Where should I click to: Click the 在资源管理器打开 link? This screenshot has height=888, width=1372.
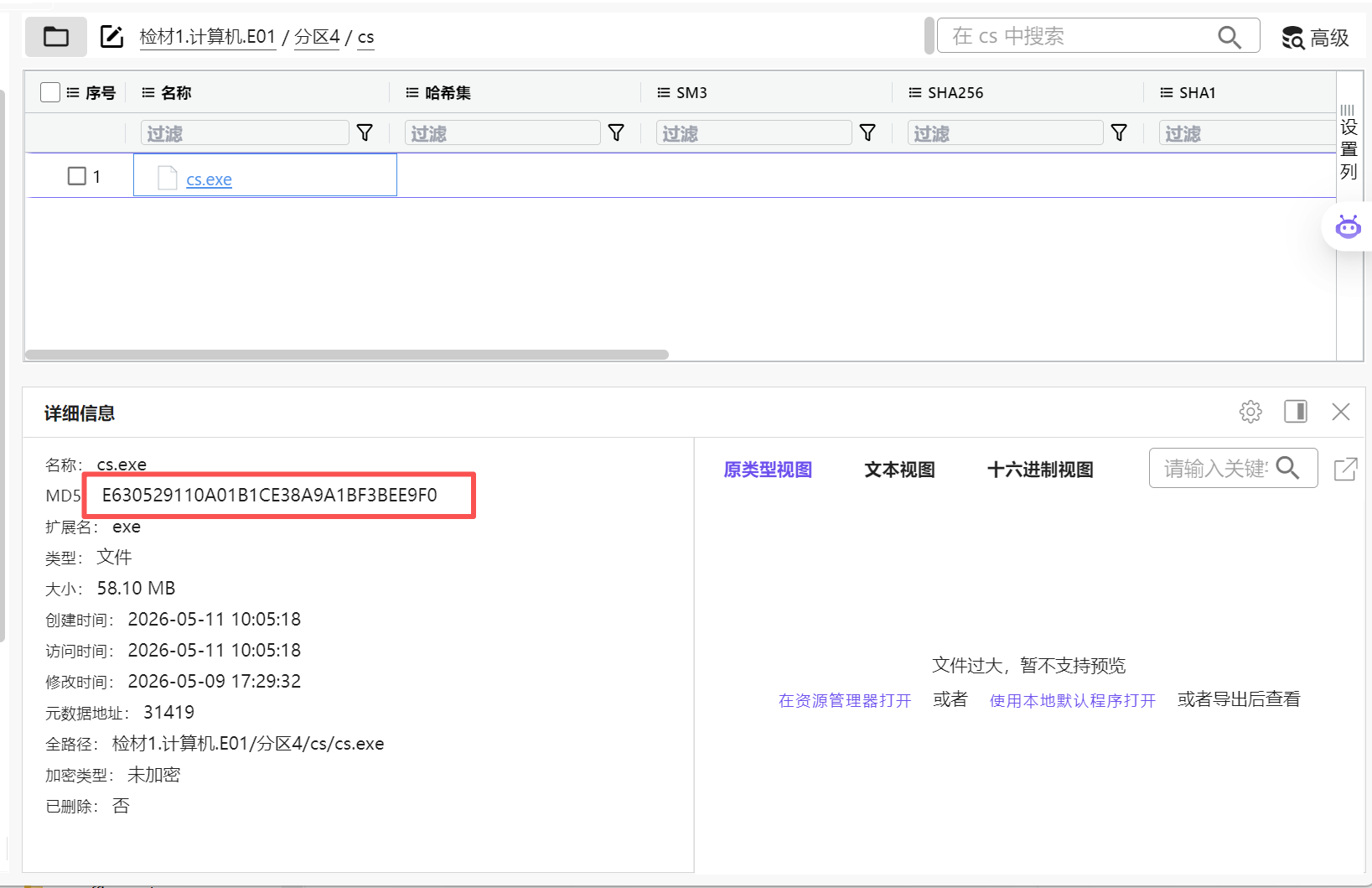point(845,700)
